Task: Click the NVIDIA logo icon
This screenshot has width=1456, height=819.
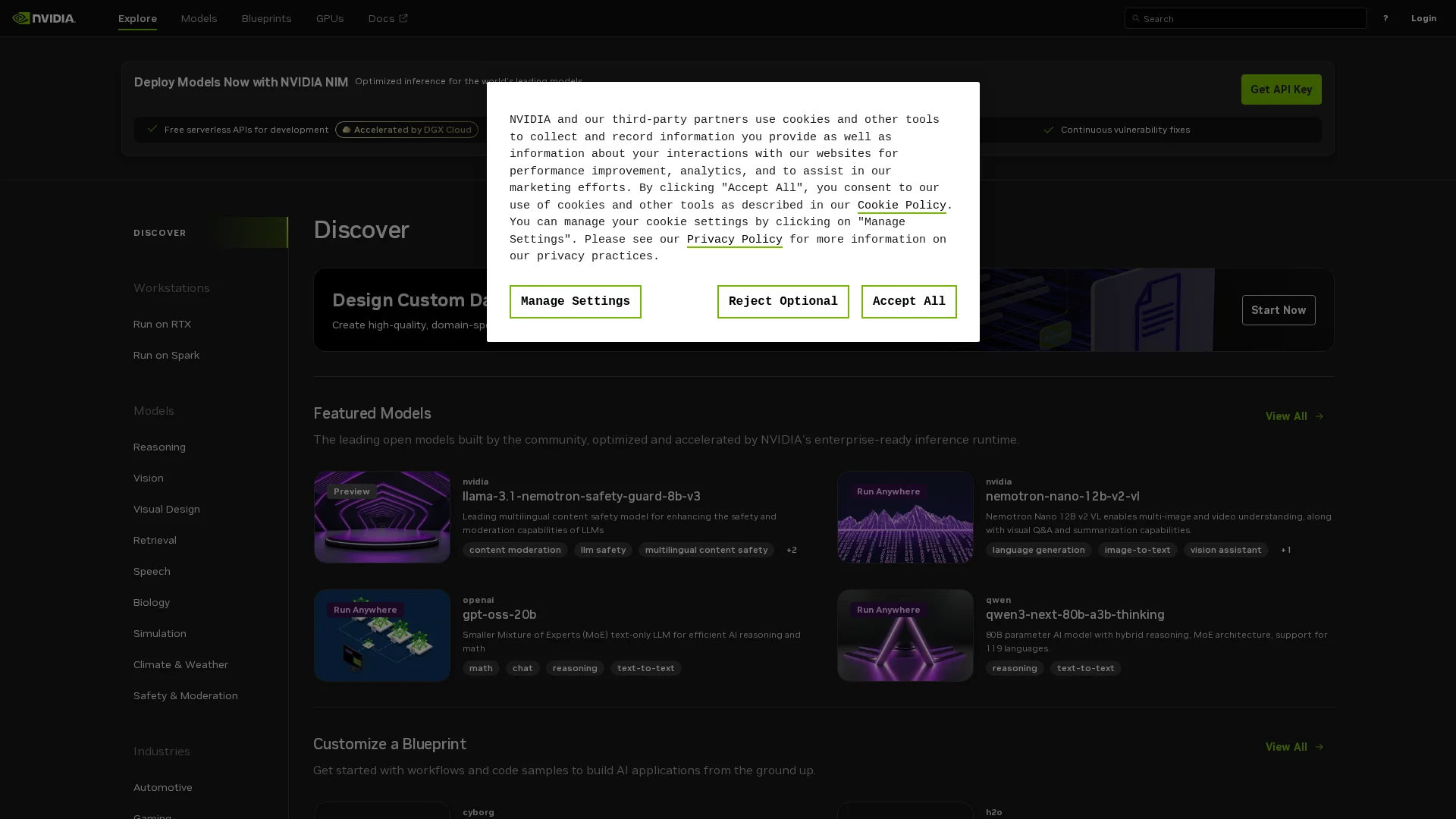Action: [21, 18]
